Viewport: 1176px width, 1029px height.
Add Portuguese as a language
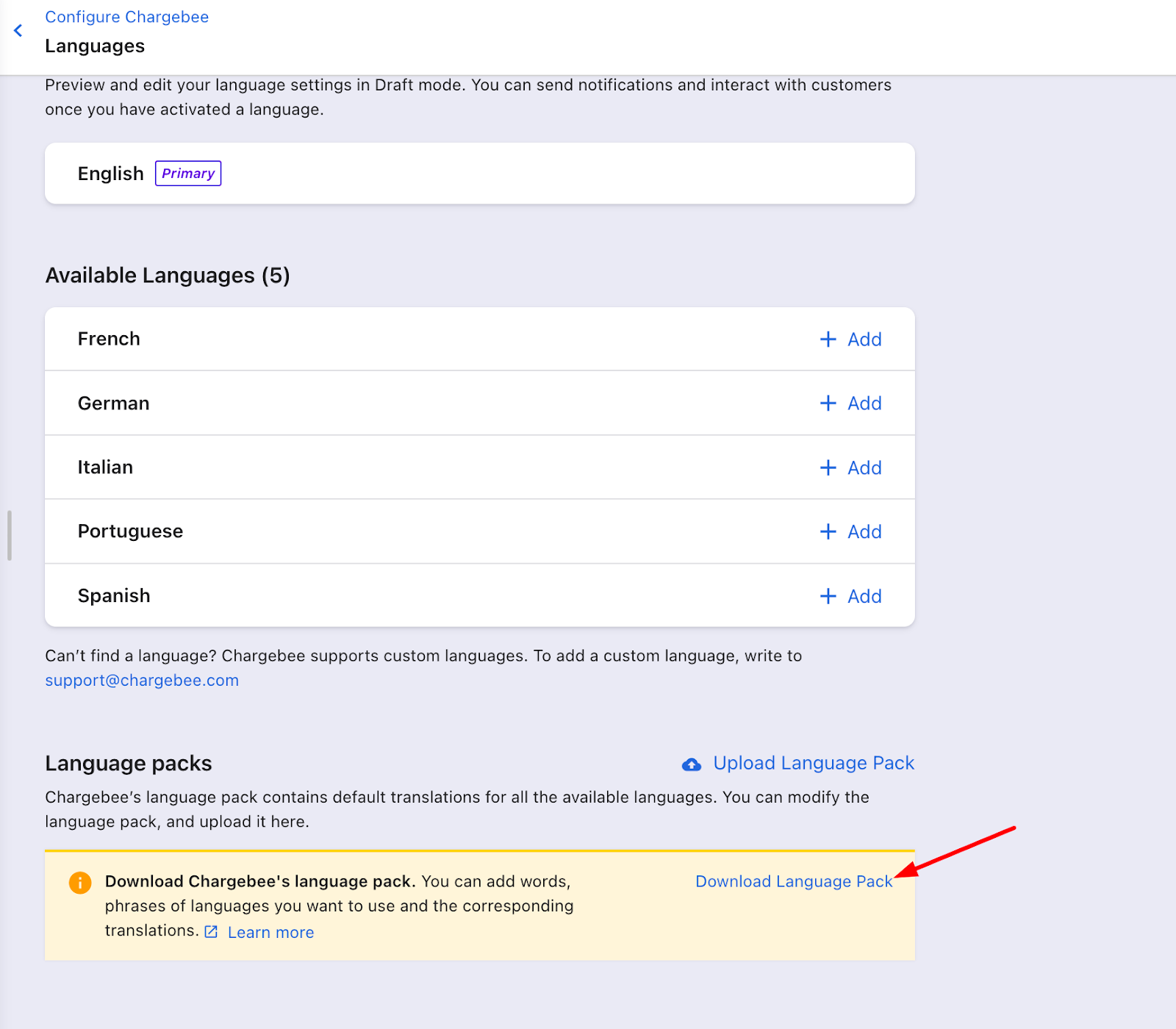coord(850,531)
